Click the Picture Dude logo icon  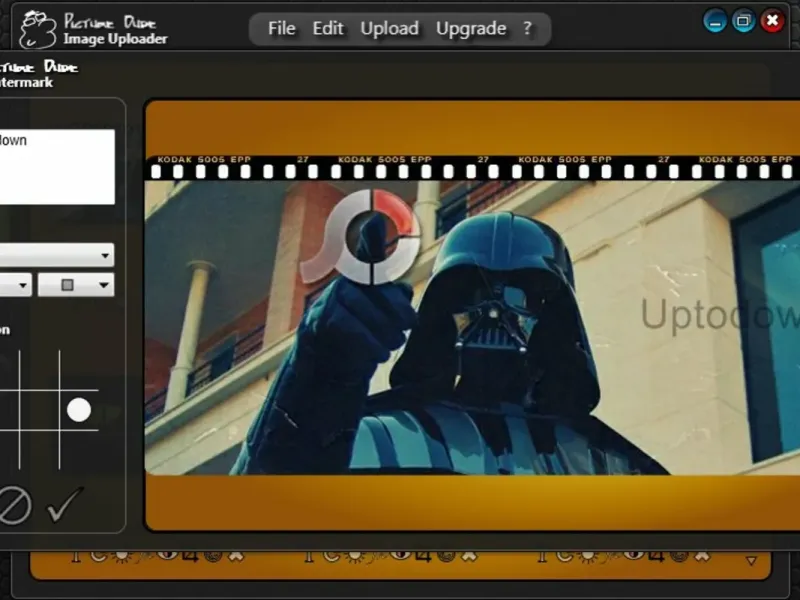(37, 30)
